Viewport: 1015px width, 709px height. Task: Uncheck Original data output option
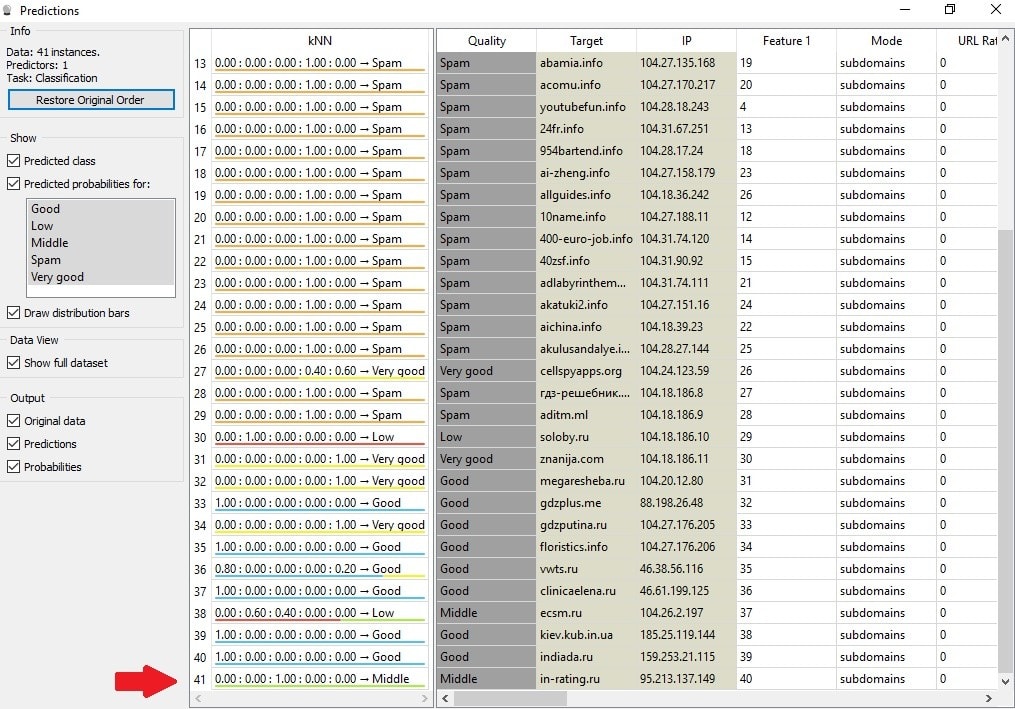14,421
